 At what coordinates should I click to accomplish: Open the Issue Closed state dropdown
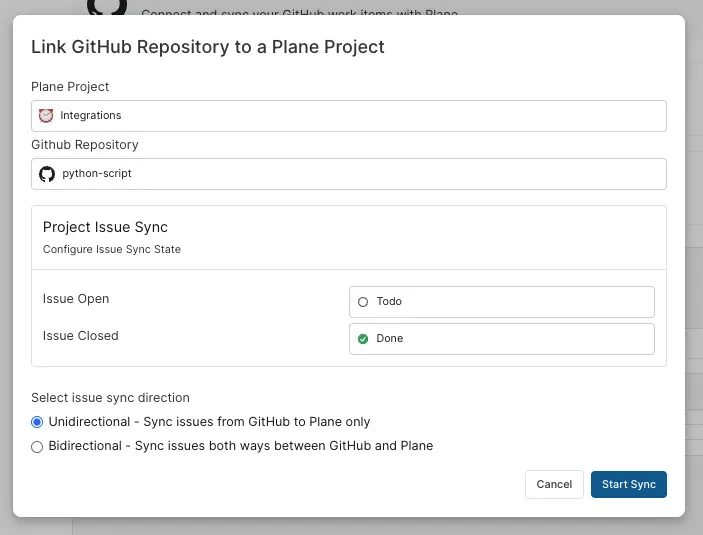(x=501, y=339)
